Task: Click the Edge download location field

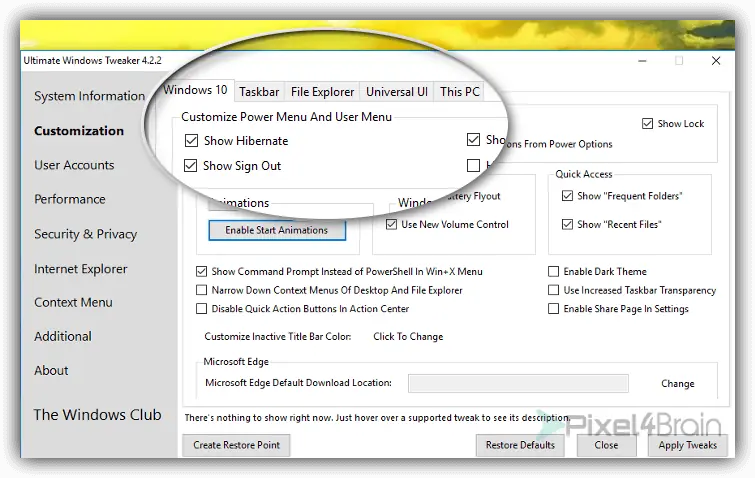Action: pos(518,384)
